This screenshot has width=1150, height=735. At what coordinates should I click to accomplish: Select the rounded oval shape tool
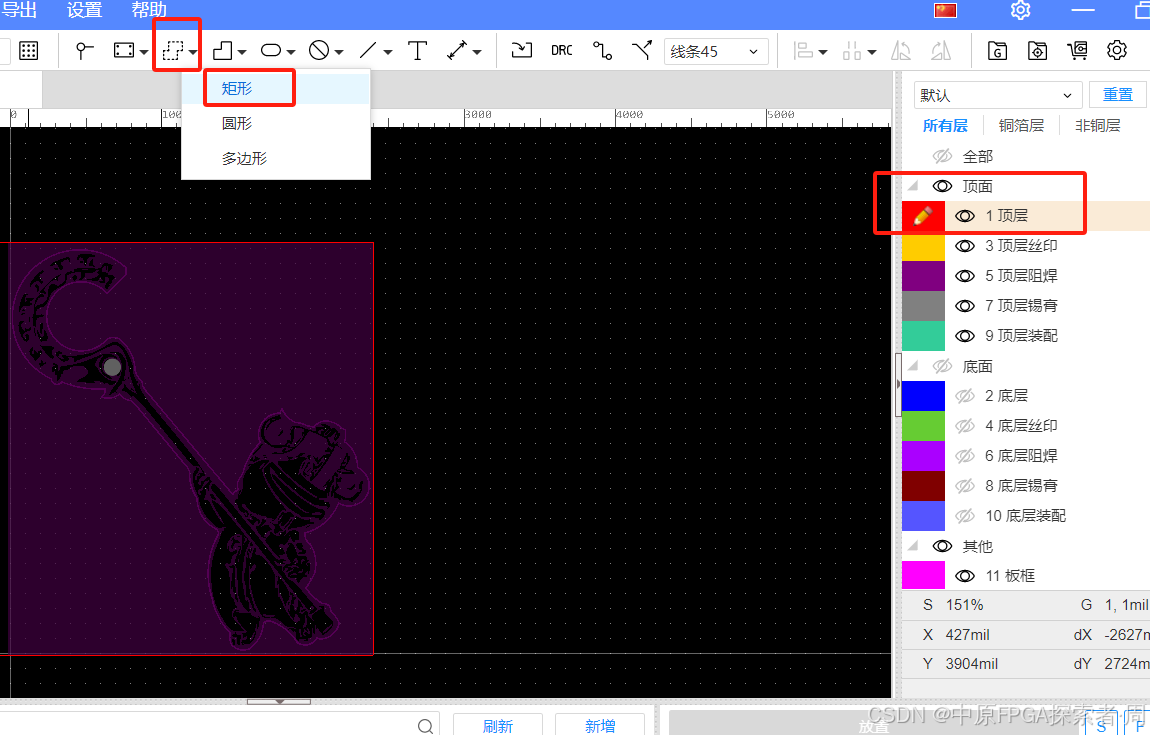271,51
